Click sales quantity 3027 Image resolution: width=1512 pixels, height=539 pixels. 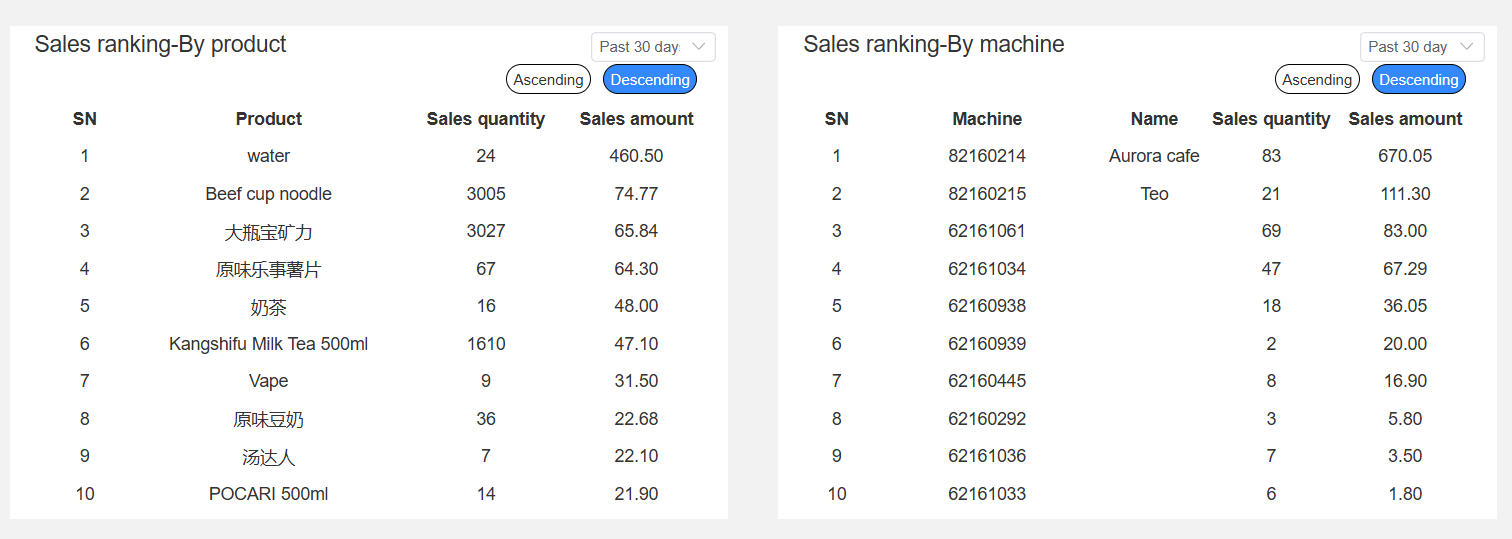point(486,231)
